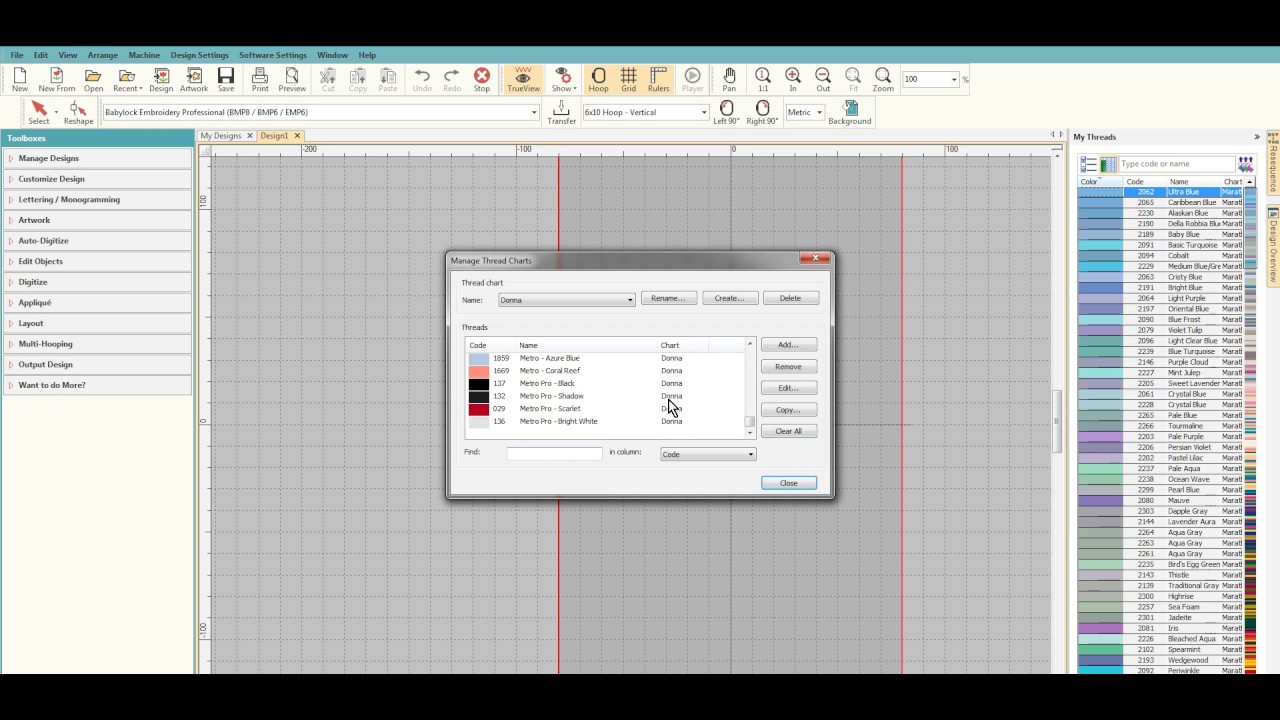Viewport: 1280px width, 720px height.
Task: Click the Add... thread button
Action: (x=788, y=345)
